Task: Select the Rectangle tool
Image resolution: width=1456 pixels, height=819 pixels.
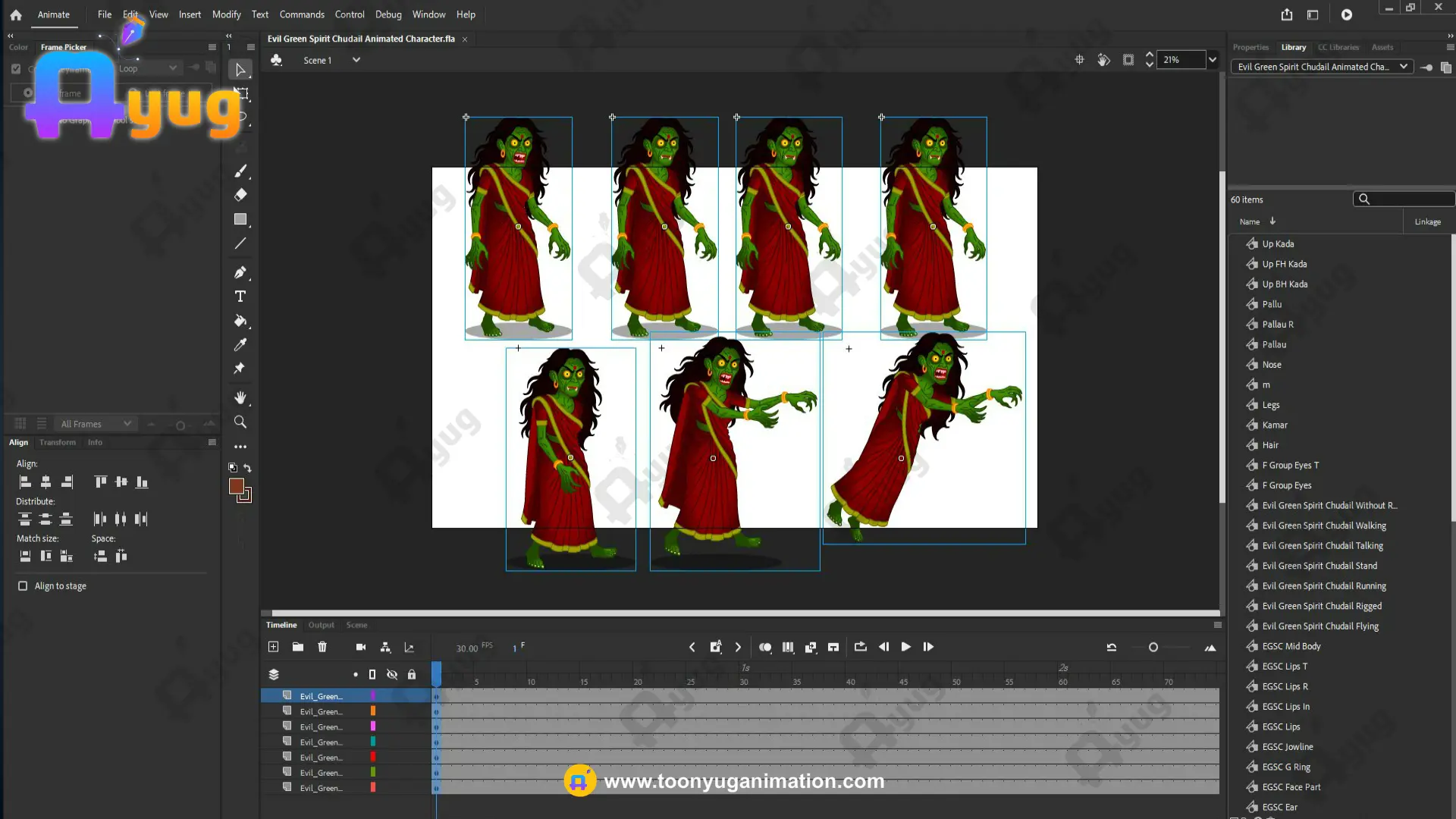Action: click(240, 219)
